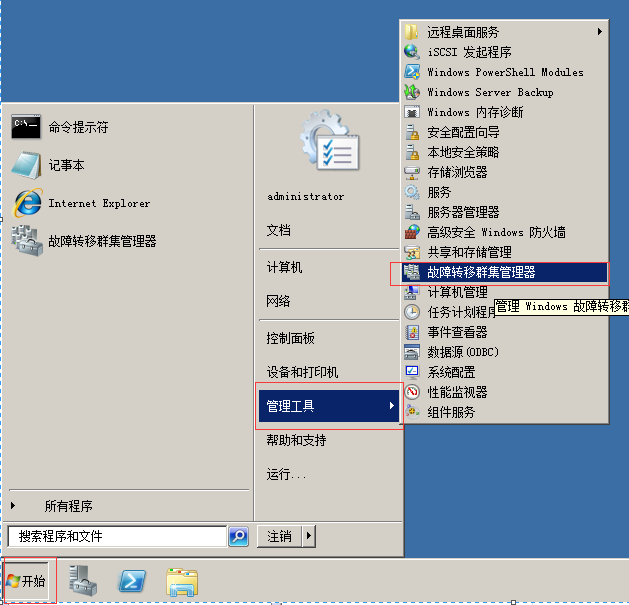The image size is (629, 605).
Task: Open the PowerShell icon on taskbar
Action: [133, 581]
